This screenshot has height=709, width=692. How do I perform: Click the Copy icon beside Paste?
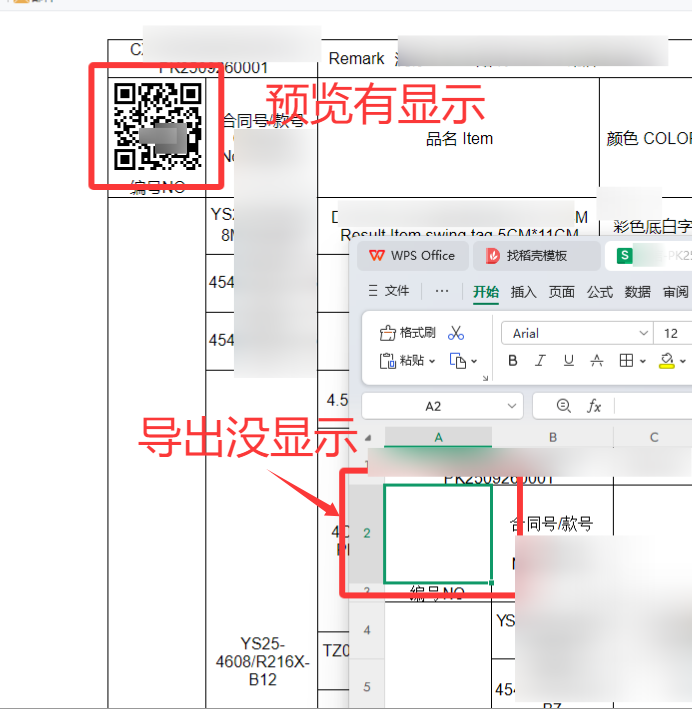(458, 361)
